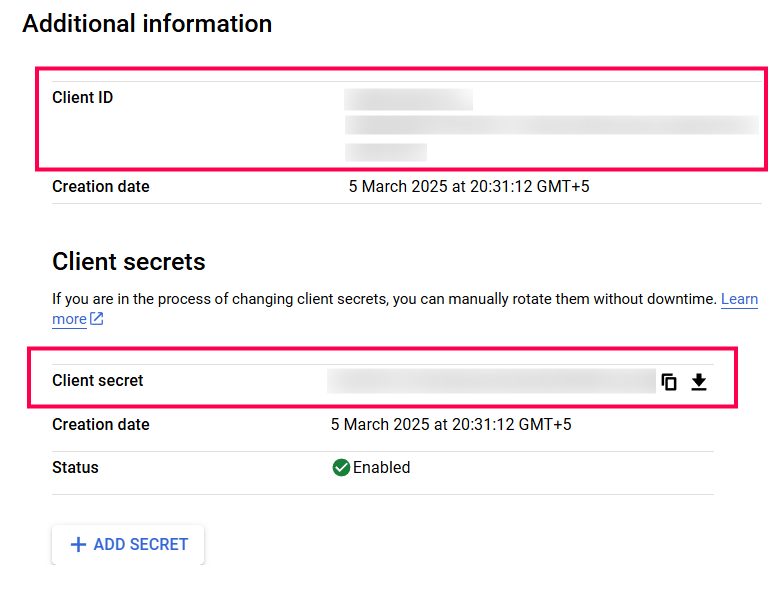
Task: Click the green Enabled checkmark icon
Action: [341, 467]
